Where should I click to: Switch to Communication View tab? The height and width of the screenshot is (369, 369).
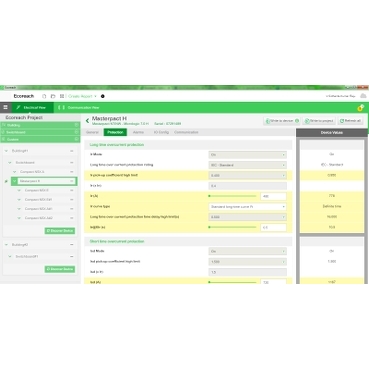79,108
